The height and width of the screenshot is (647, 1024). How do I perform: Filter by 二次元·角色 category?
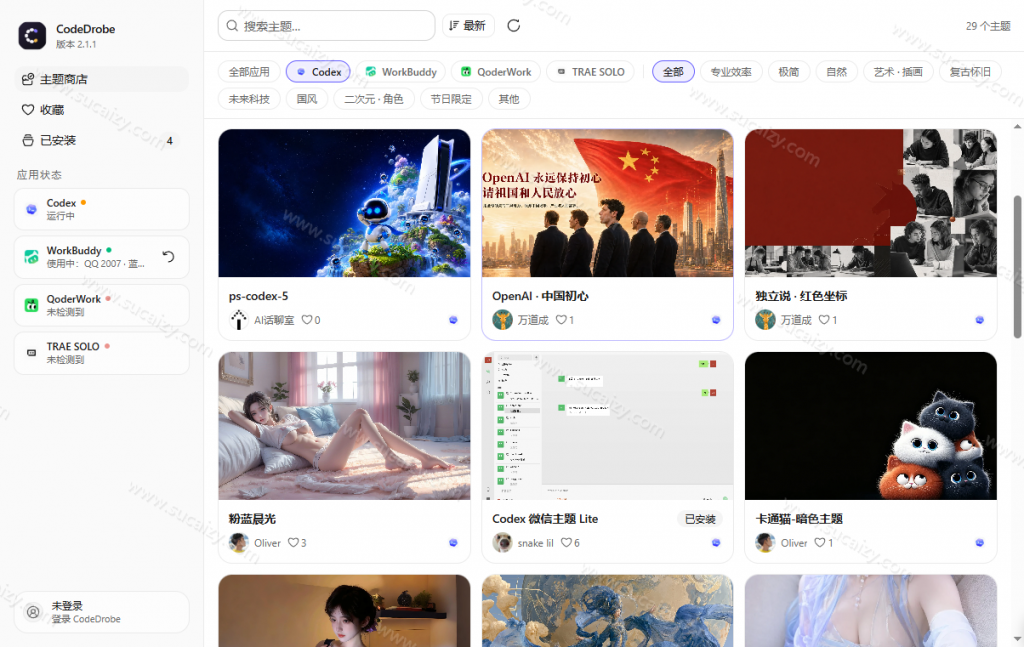pyautogui.click(x=374, y=99)
